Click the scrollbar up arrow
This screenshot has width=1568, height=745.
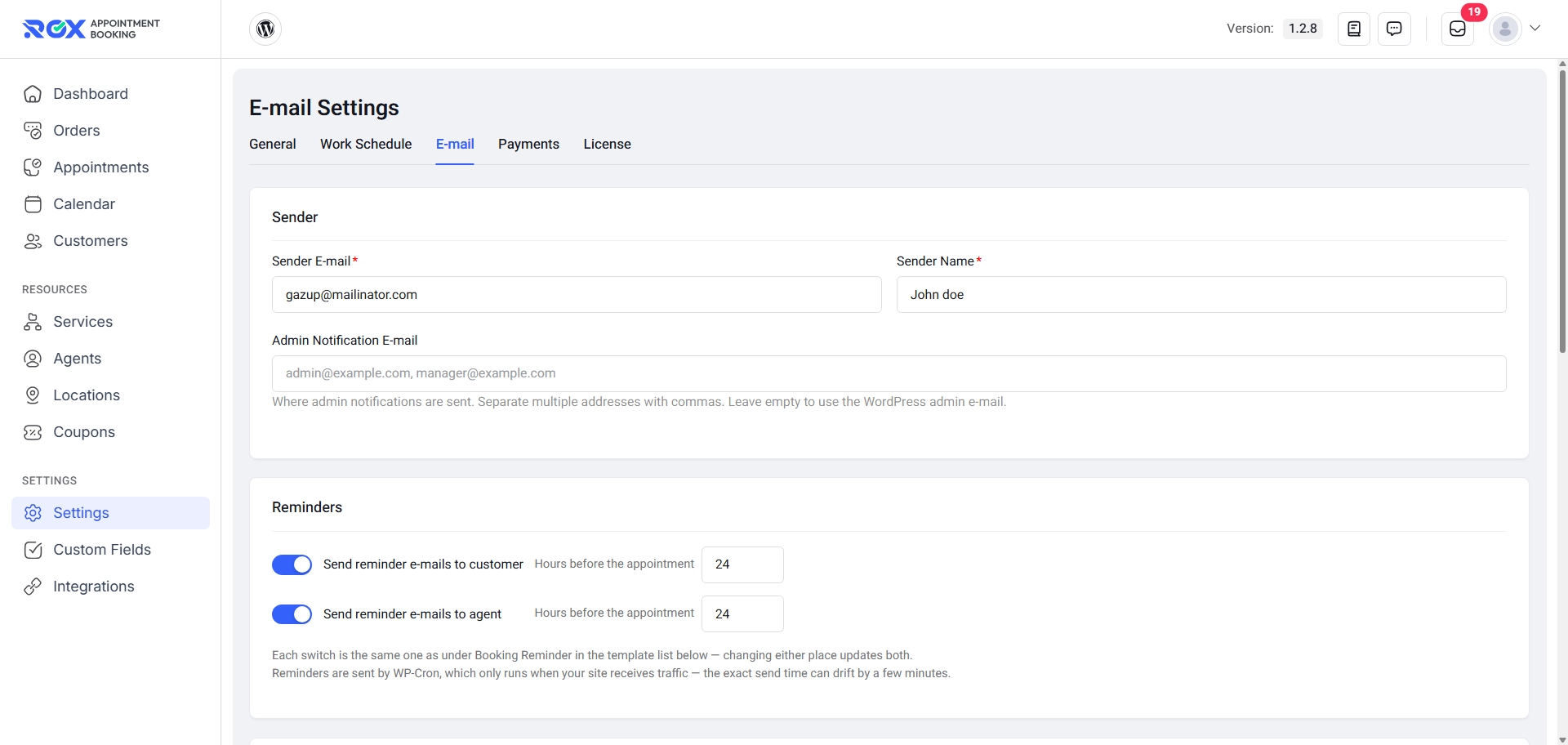(x=1562, y=63)
